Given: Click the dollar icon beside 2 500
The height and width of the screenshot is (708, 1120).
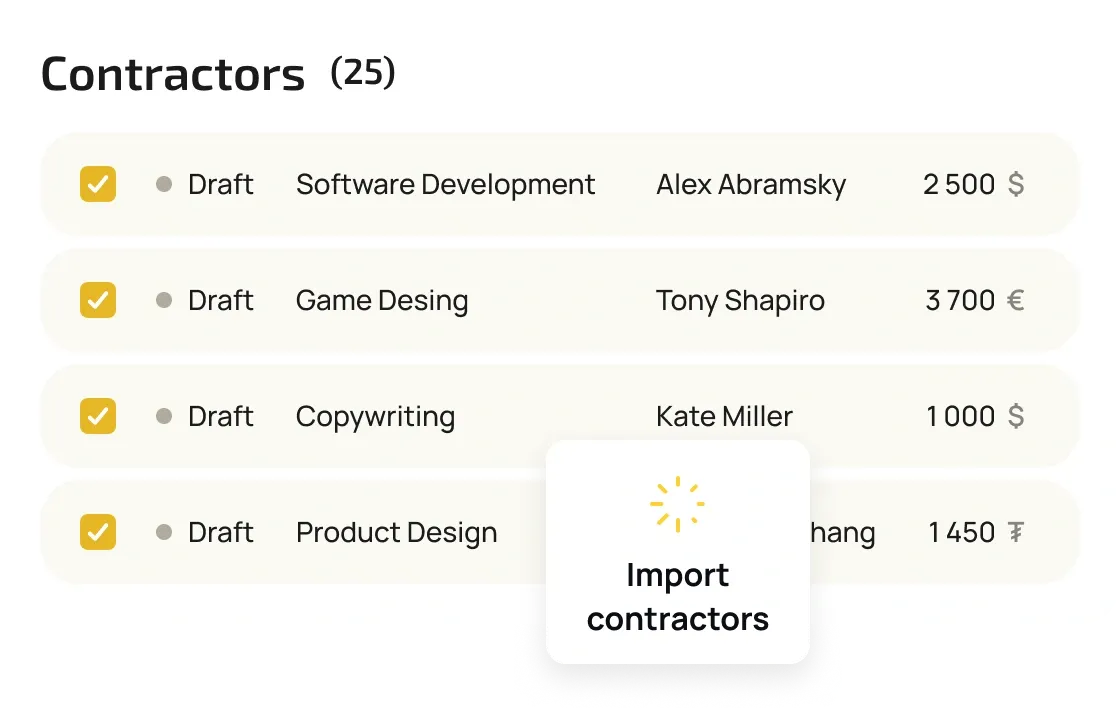Looking at the screenshot, I should (1015, 184).
